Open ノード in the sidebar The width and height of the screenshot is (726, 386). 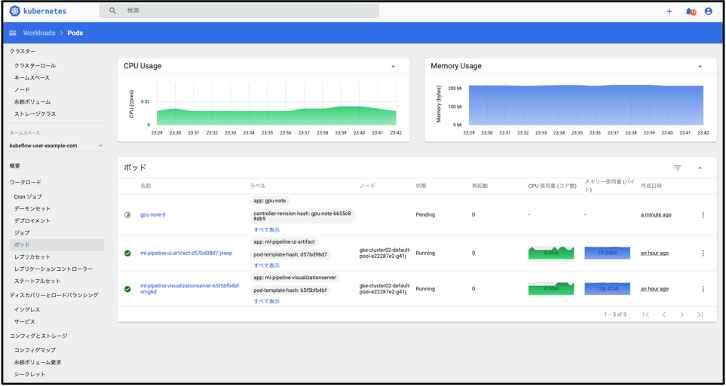click(22, 89)
